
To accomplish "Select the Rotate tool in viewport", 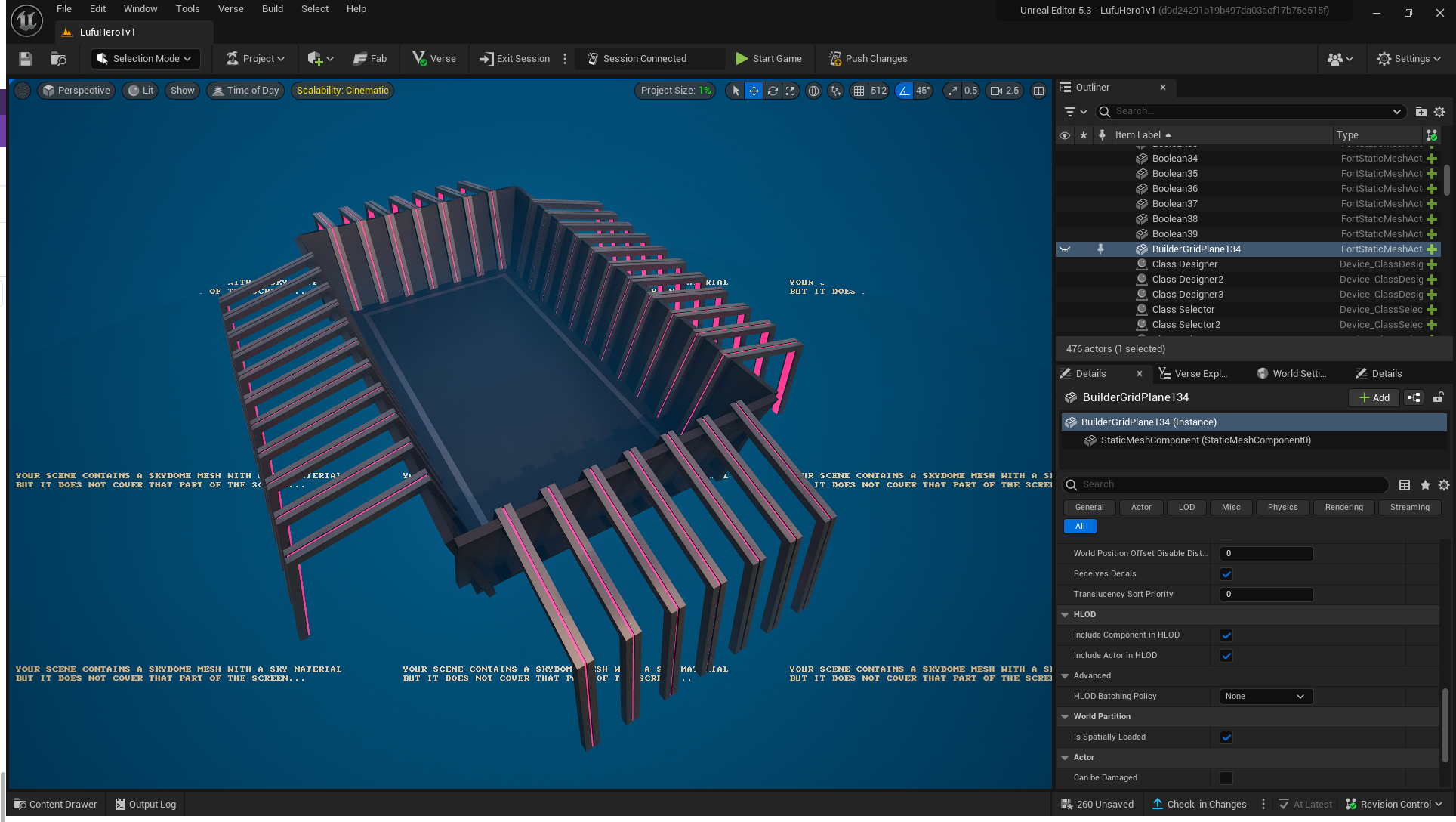I will tap(773, 91).
